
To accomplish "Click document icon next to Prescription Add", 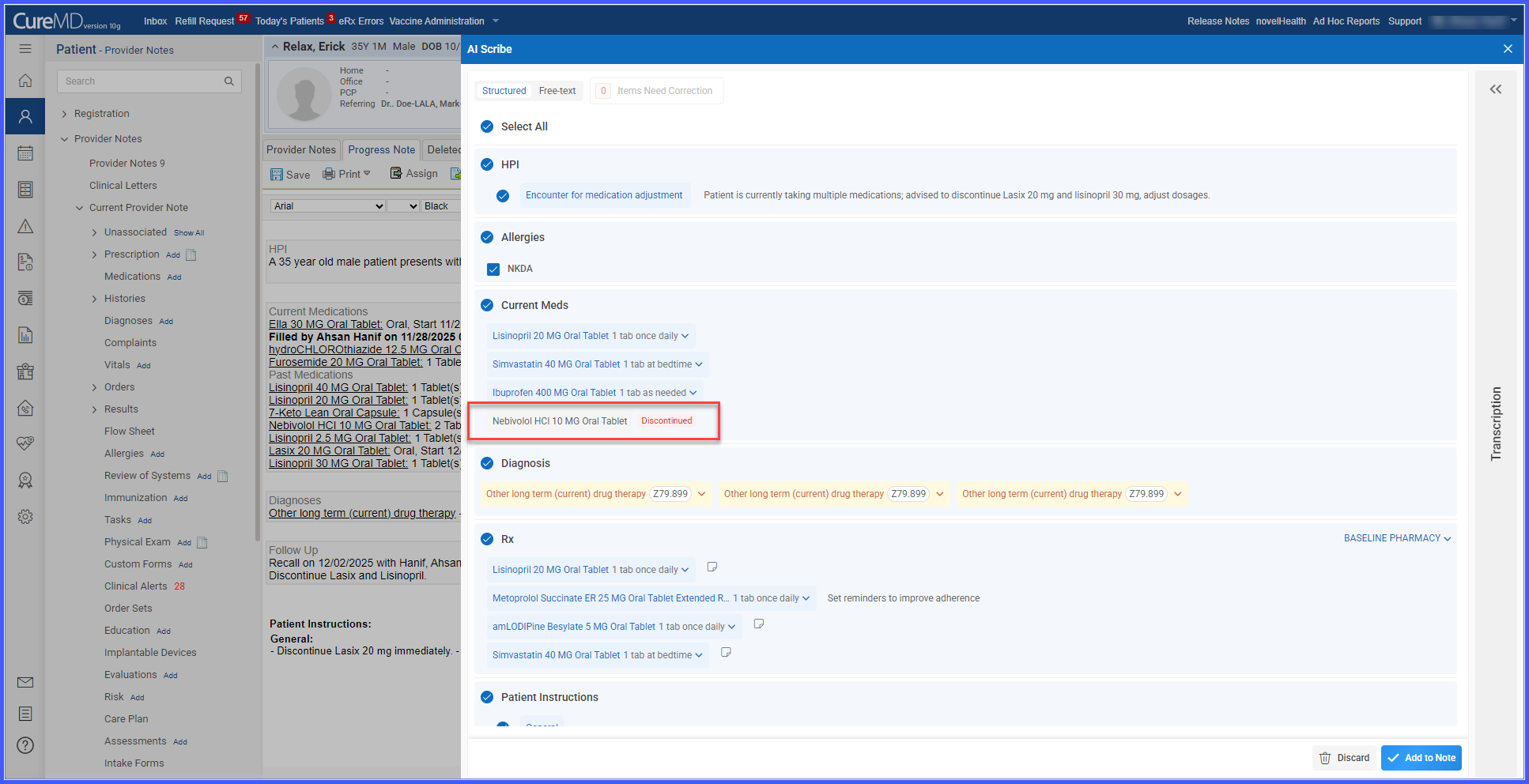I will (x=191, y=254).
